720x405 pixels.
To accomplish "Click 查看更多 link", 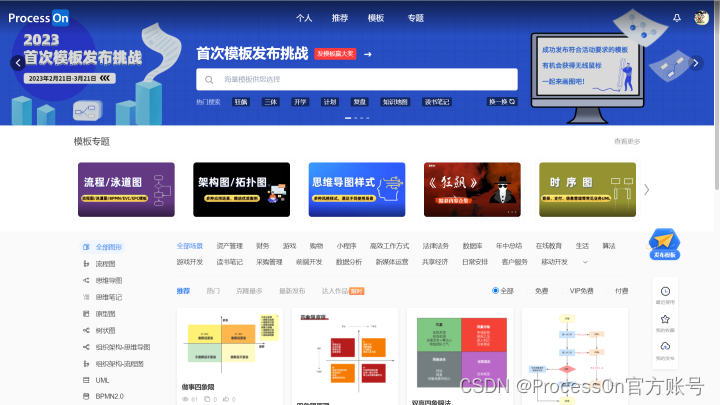I will click(x=627, y=141).
